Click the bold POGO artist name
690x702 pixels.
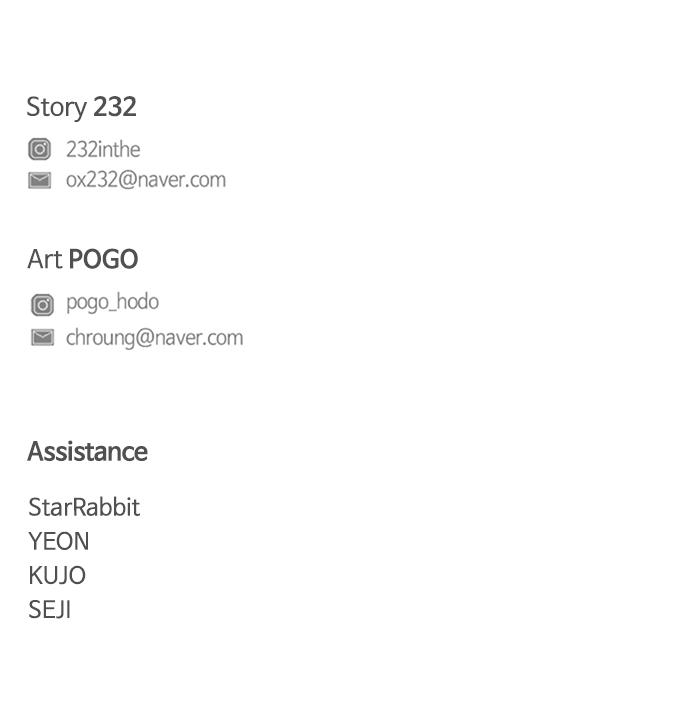click(103, 260)
